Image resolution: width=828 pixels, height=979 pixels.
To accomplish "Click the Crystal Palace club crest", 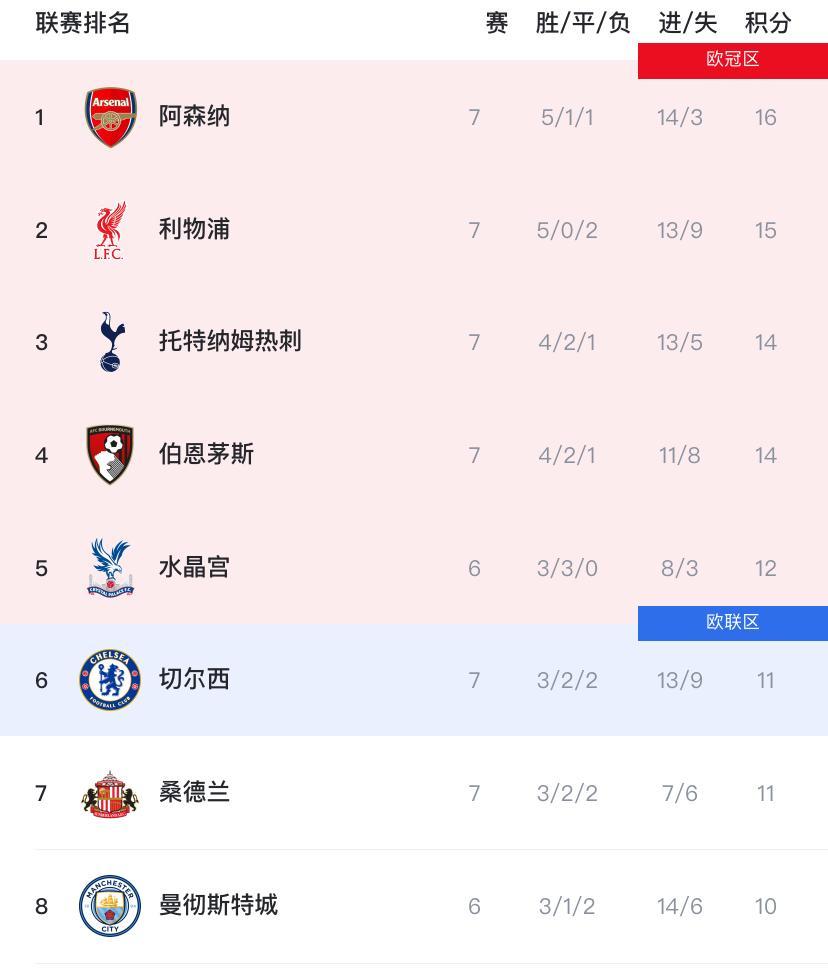I will coord(110,567).
